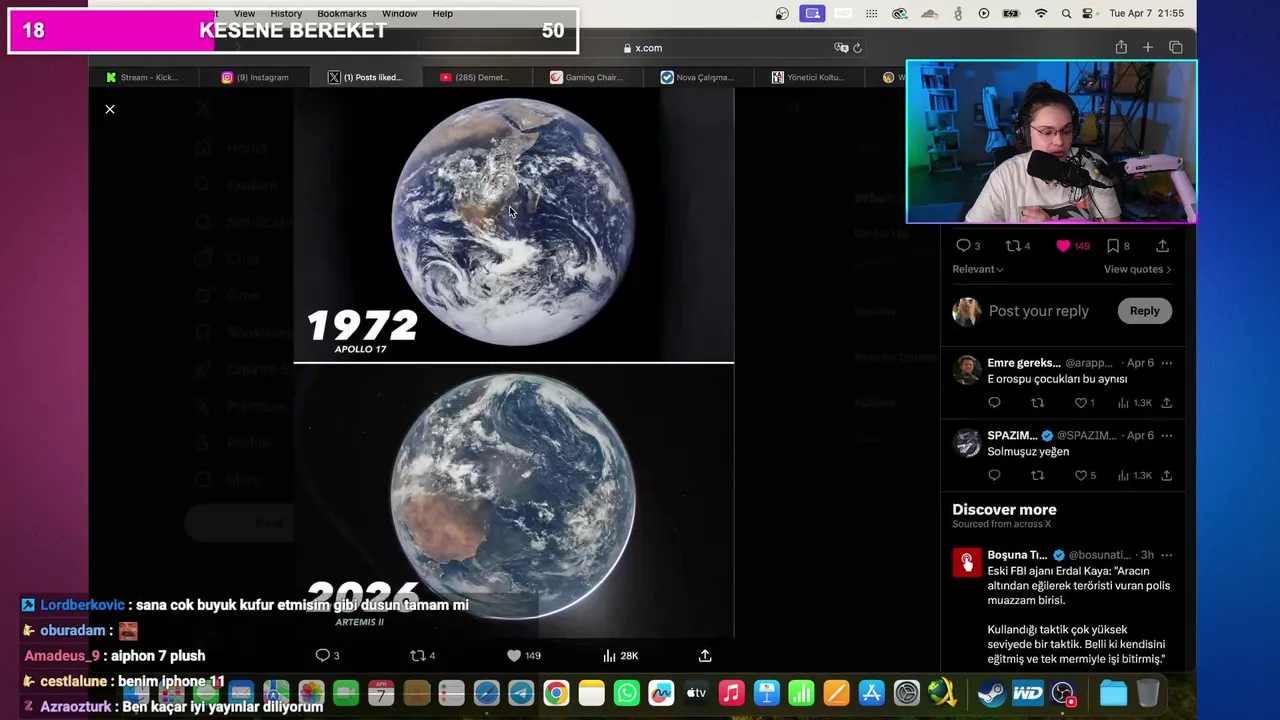The width and height of the screenshot is (1280, 720).
Task: Open more options on Boşuna Tı post
Action: [x=1166, y=555]
